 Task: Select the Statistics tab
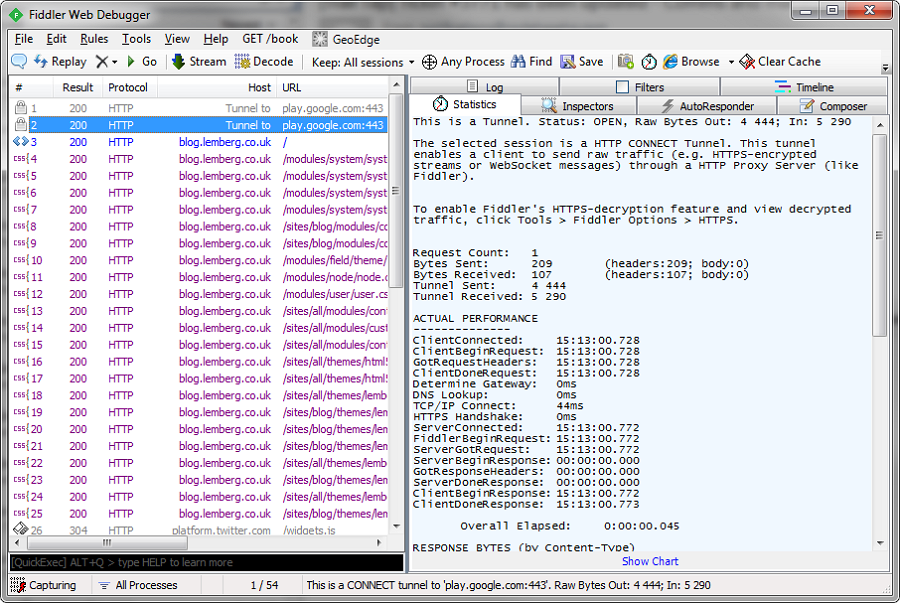coord(464,104)
